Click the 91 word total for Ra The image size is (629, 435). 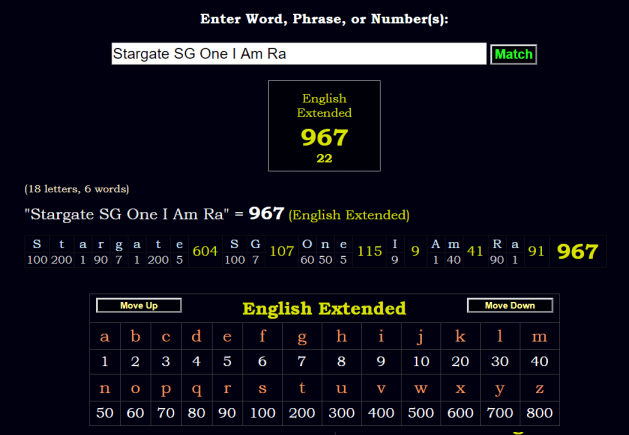pyautogui.click(x=536, y=251)
